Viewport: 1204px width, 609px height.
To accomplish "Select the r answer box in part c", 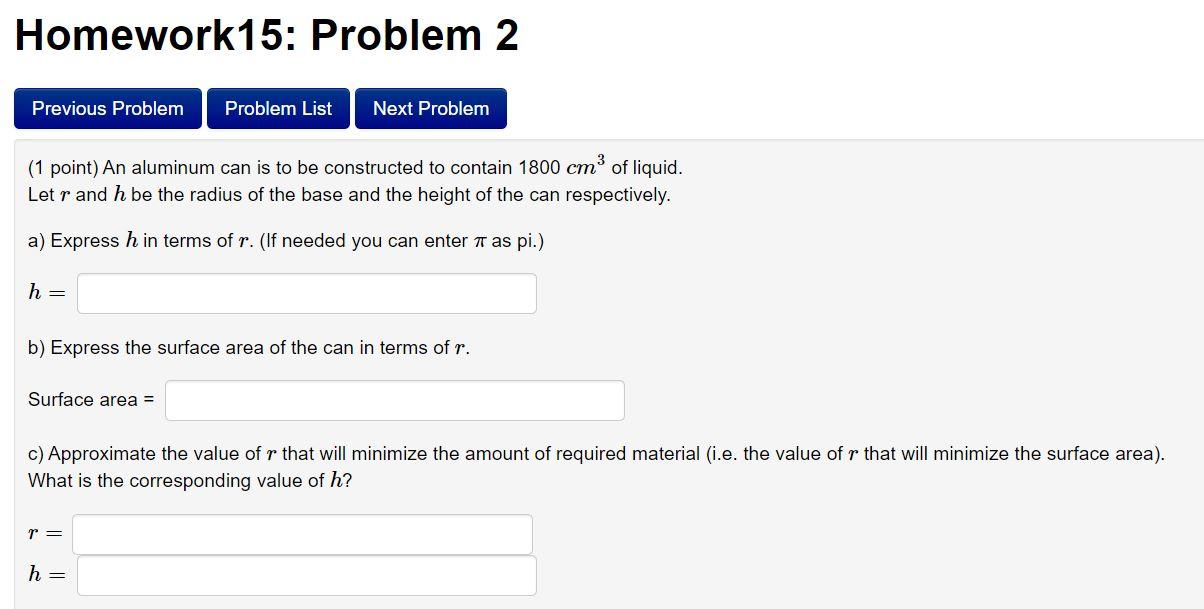I will pos(302,533).
